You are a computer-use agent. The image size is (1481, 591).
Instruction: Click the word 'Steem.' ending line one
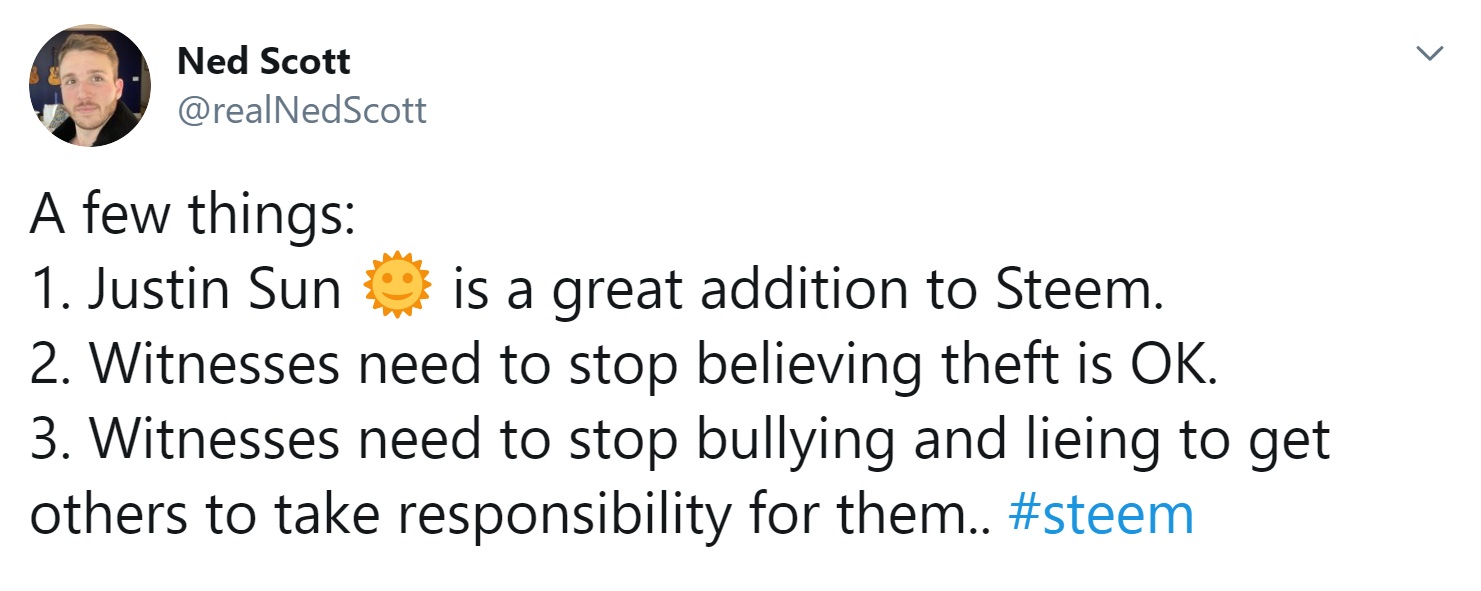point(1080,290)
